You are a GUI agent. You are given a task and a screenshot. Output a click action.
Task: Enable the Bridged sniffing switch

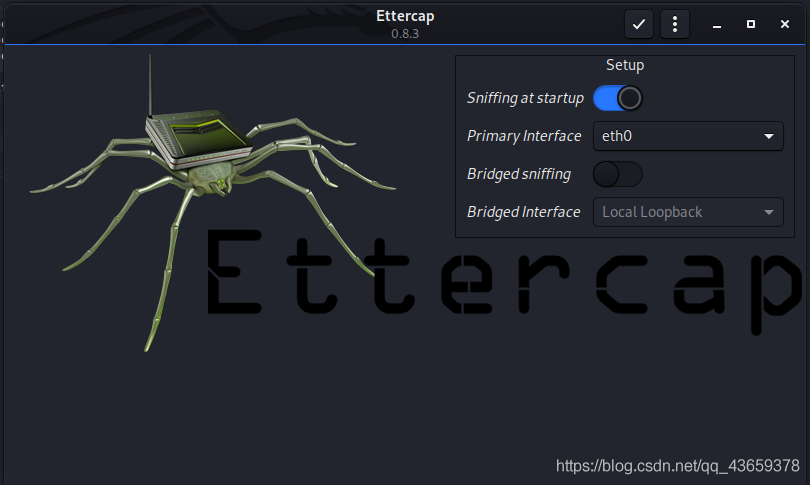[x=618, y=174]
